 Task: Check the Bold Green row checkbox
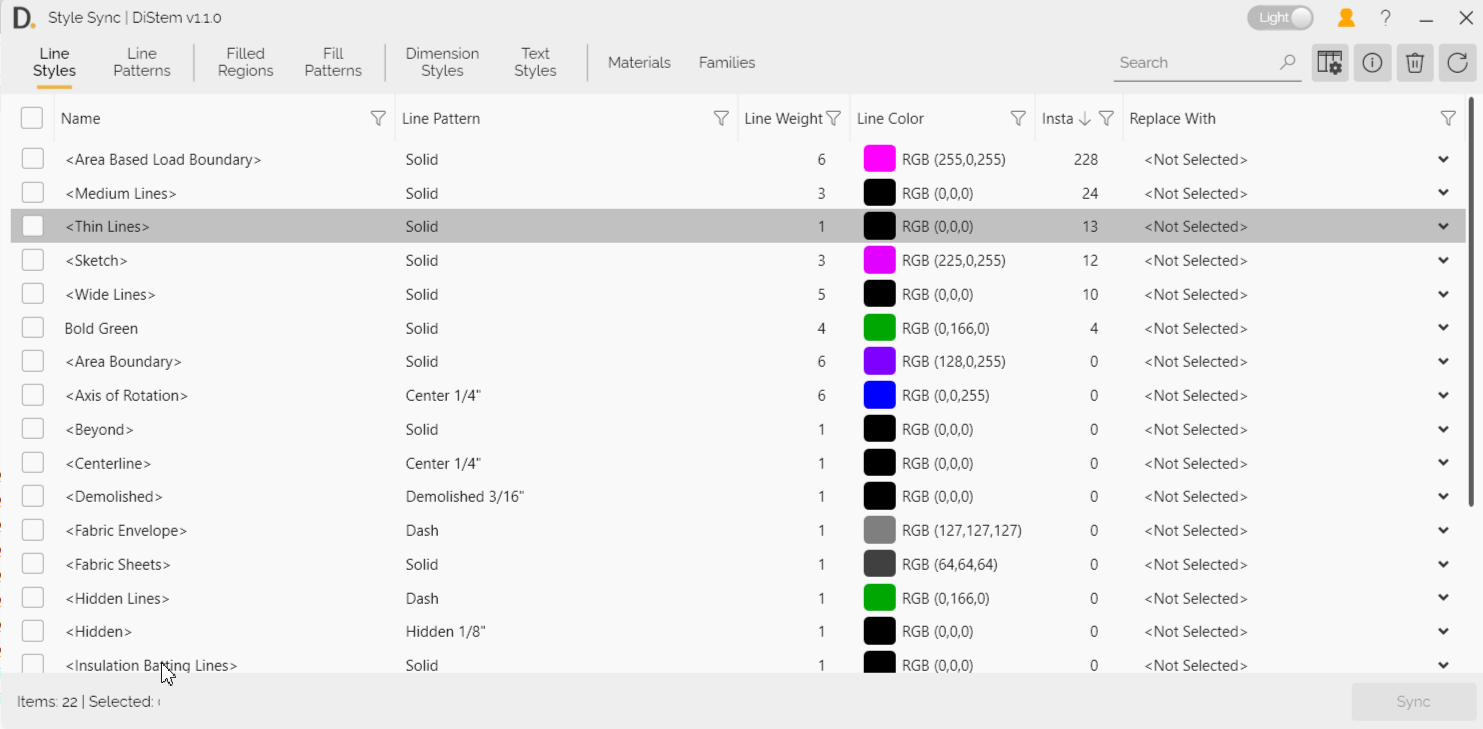pos(33,328)
